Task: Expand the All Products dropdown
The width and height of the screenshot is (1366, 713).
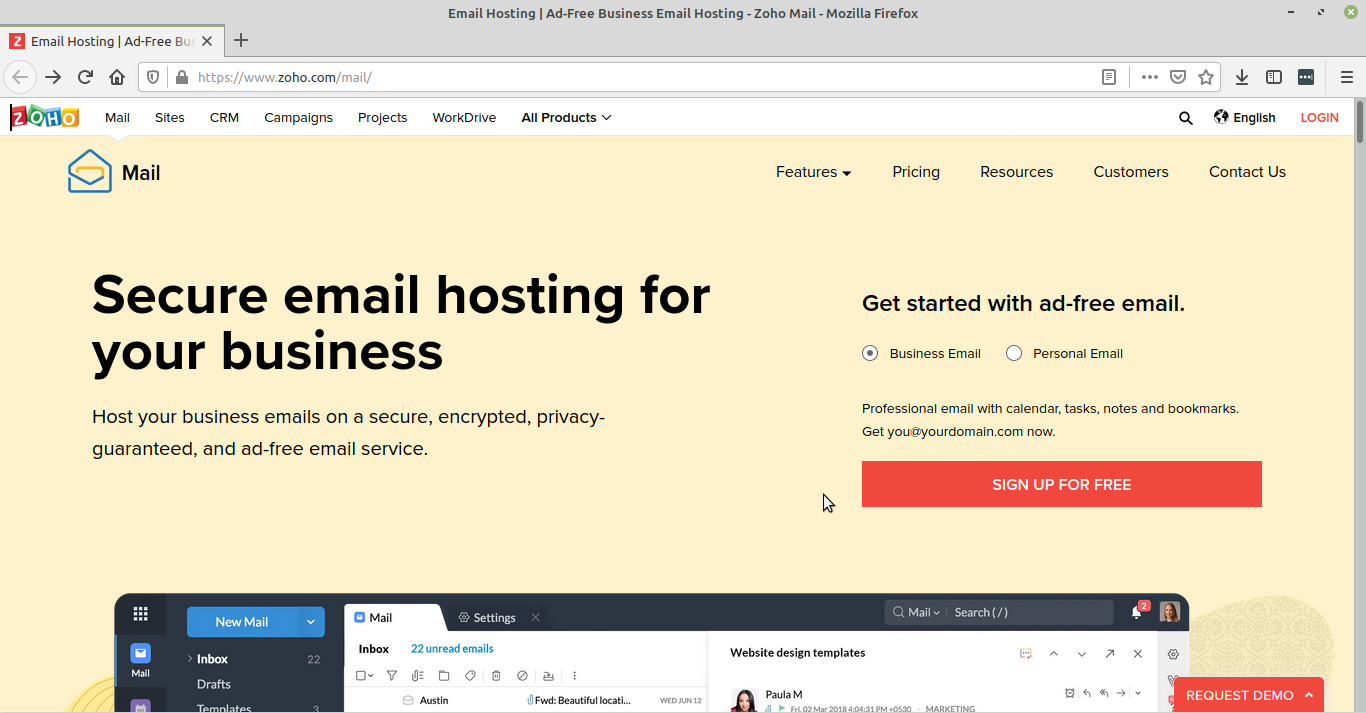Action: tap(566, 118)
